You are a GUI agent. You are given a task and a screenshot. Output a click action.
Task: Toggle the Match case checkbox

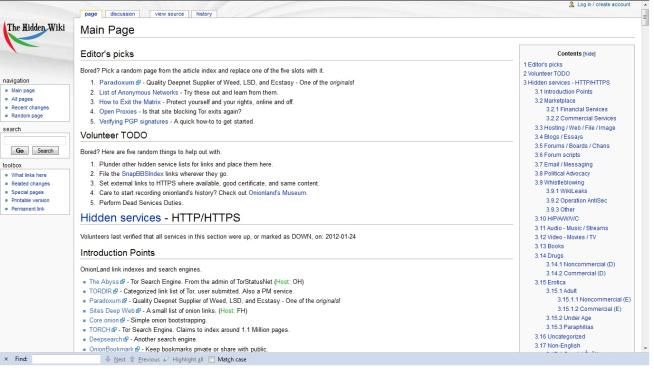click(212, 359)
